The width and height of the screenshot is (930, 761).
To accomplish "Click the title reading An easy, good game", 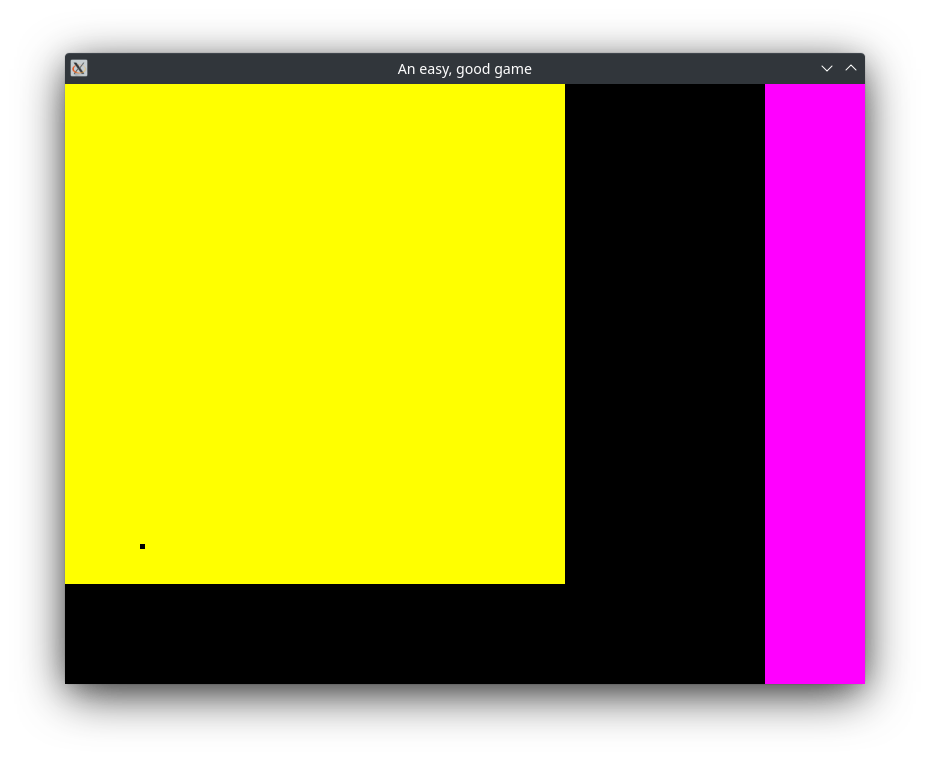I will (464, 68).
